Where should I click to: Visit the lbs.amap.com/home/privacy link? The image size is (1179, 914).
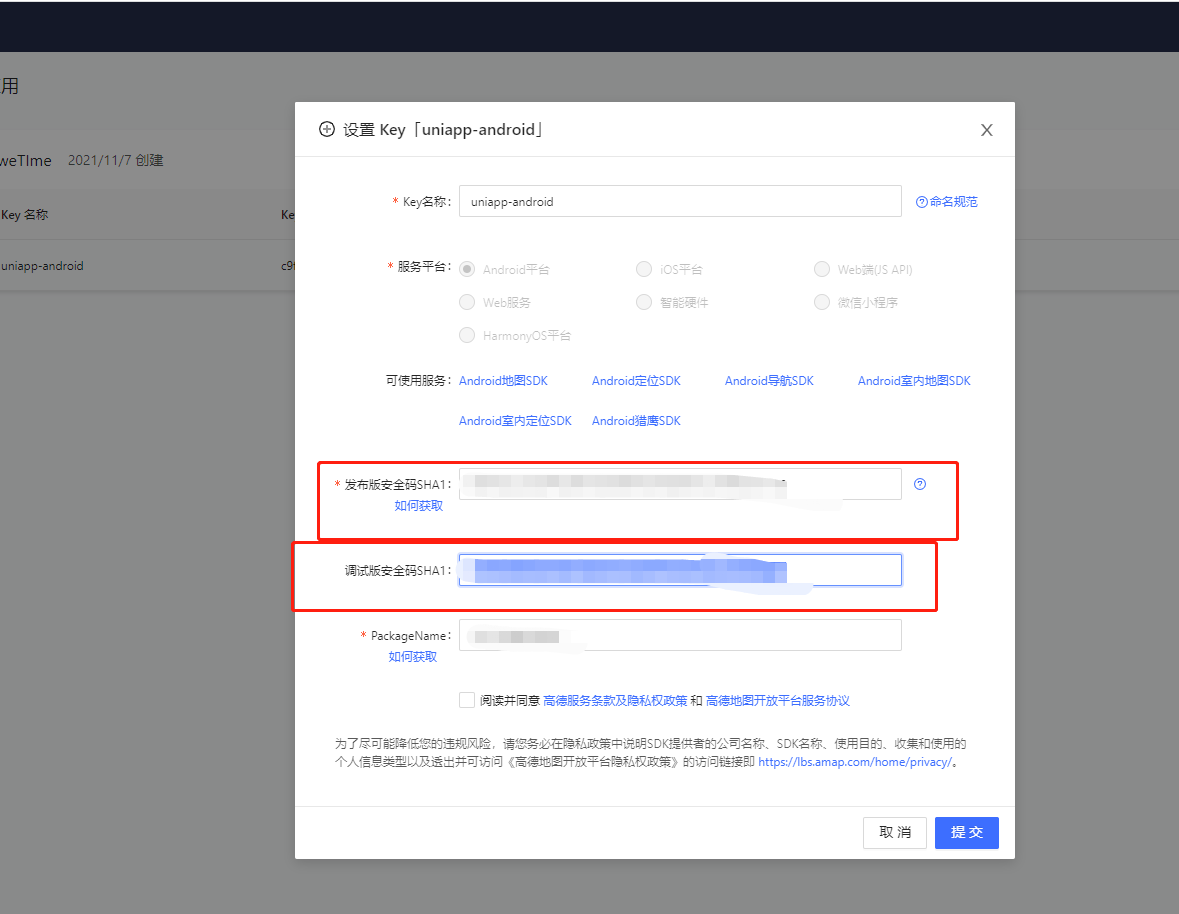pos(855,762)
